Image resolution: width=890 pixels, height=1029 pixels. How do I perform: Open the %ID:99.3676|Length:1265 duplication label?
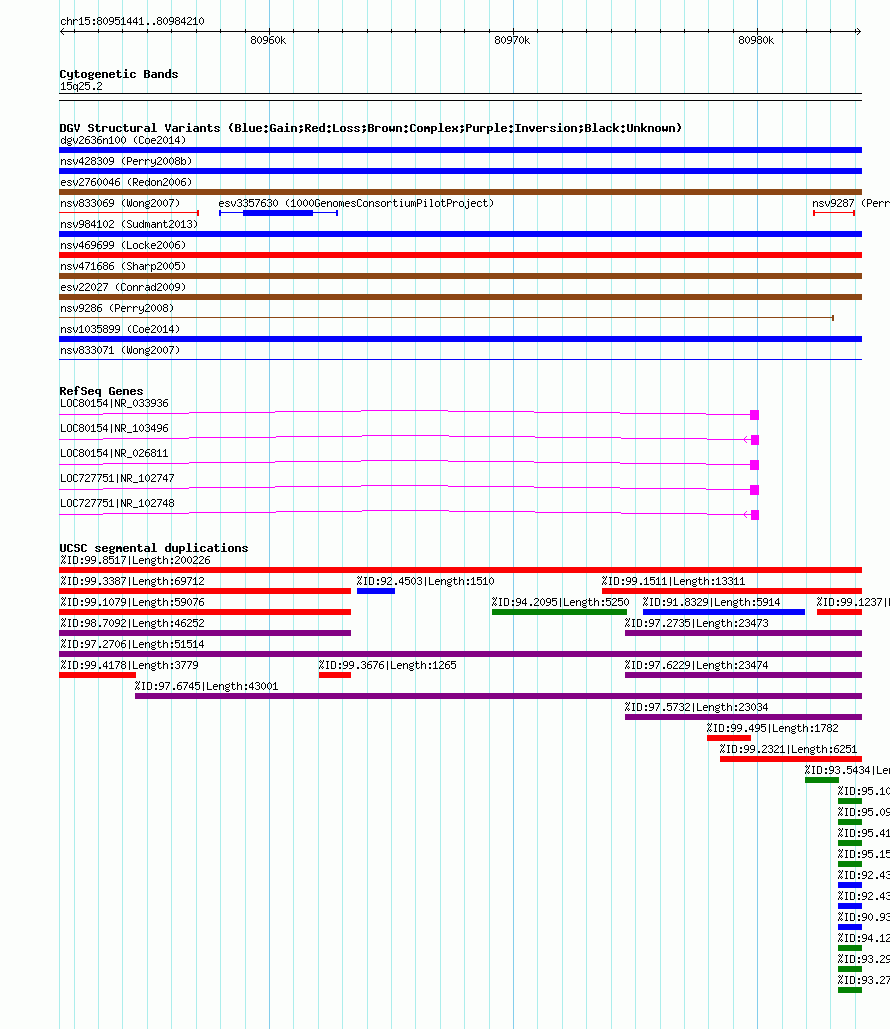387,665
